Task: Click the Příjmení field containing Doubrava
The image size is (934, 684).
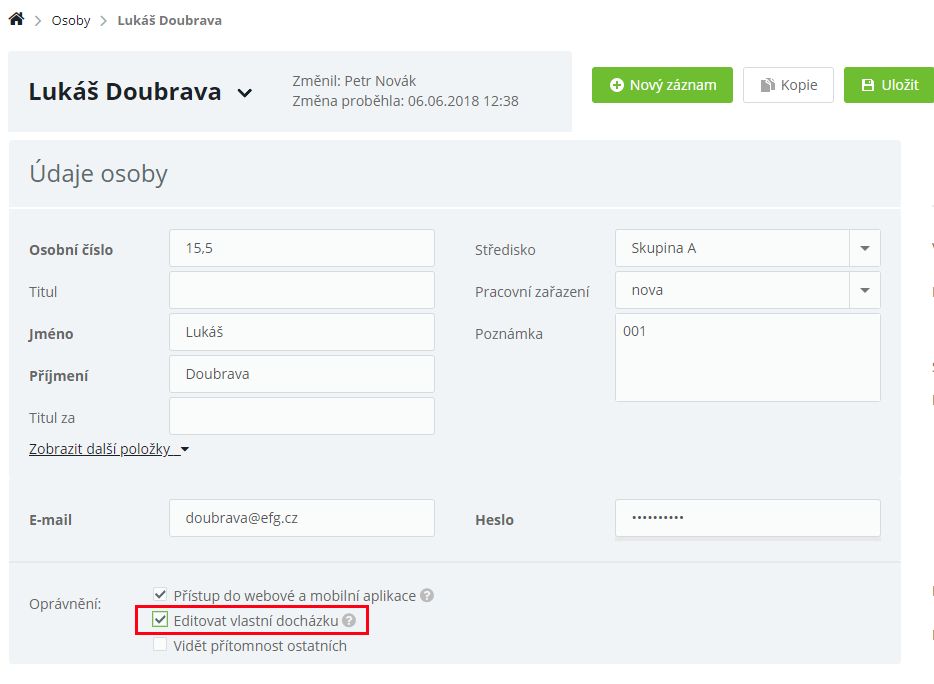Action: 302,374
